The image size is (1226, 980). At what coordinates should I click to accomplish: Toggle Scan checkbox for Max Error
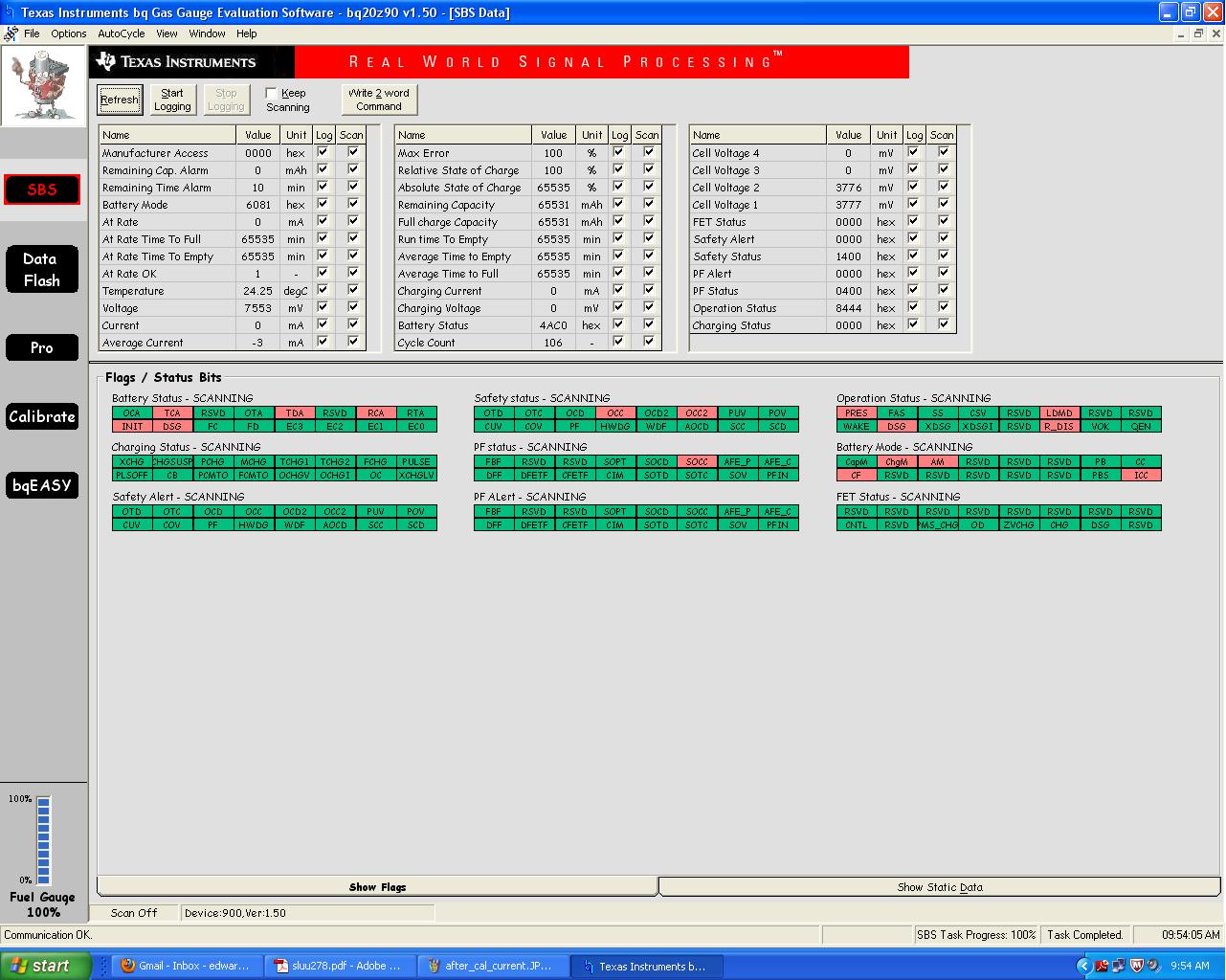point(649,152)
